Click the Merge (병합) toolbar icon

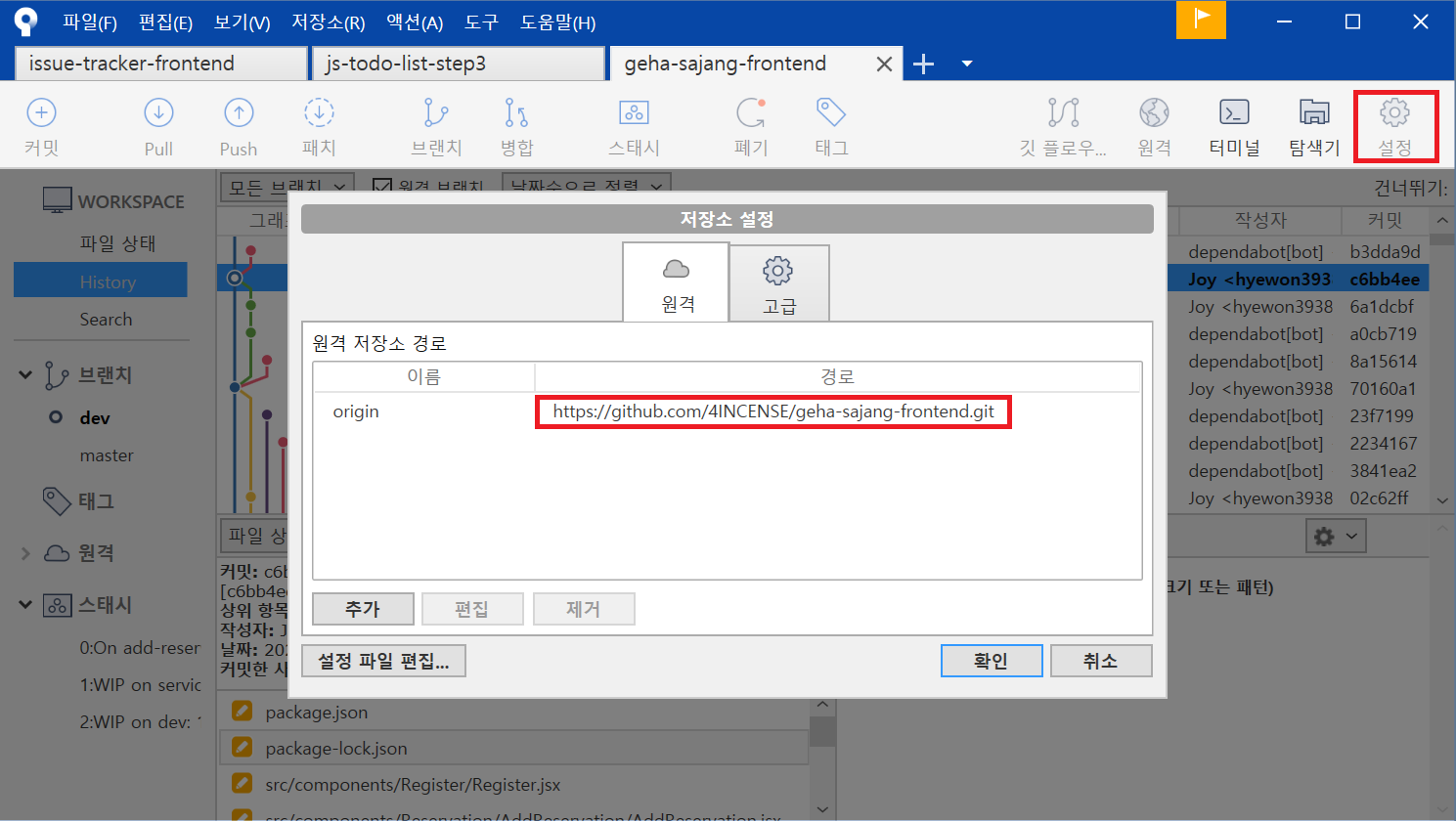(x=516, y=113)
